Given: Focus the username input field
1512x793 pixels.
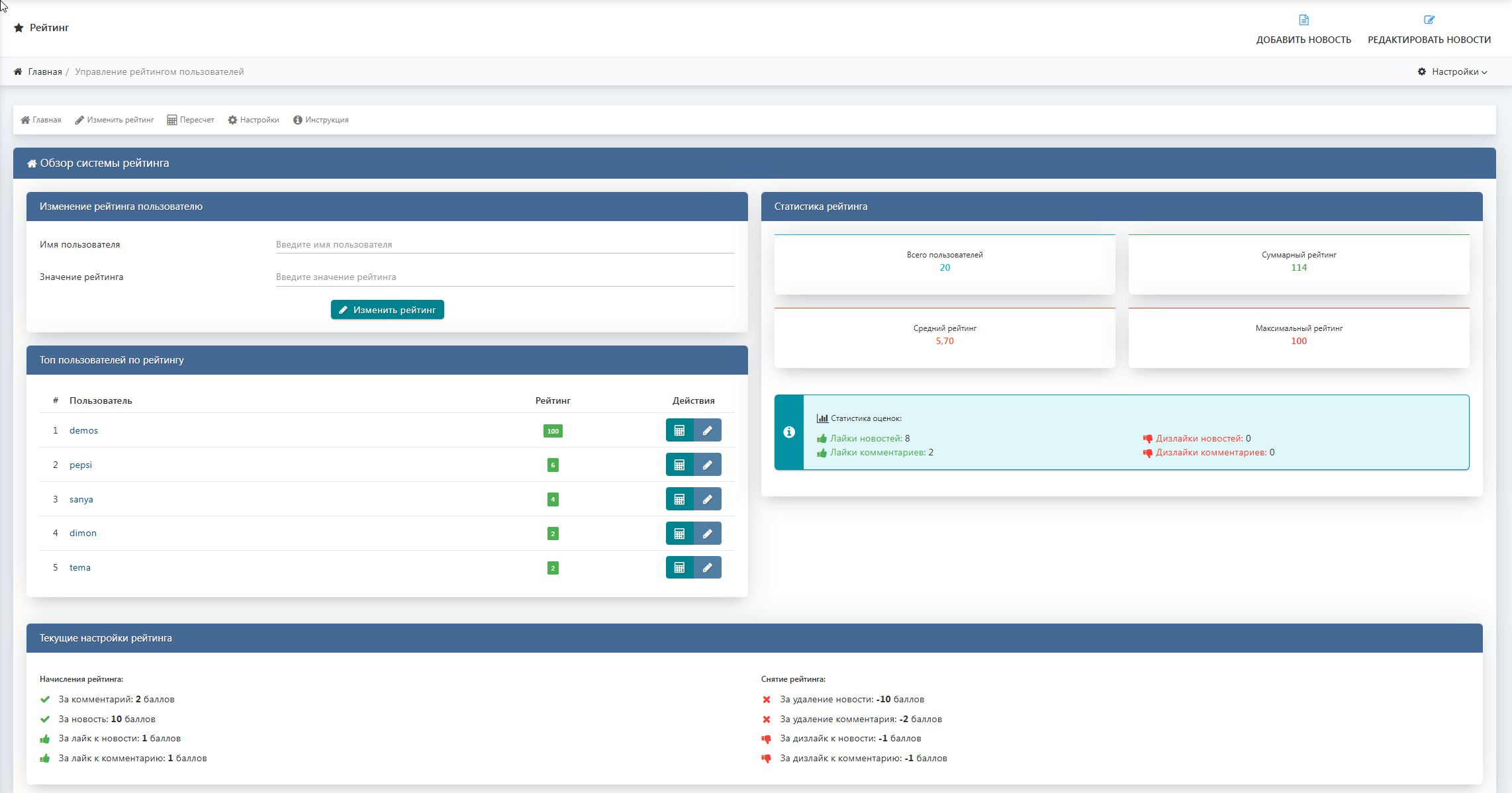Looking at the screenshot, I should click(x=504, y=244).
